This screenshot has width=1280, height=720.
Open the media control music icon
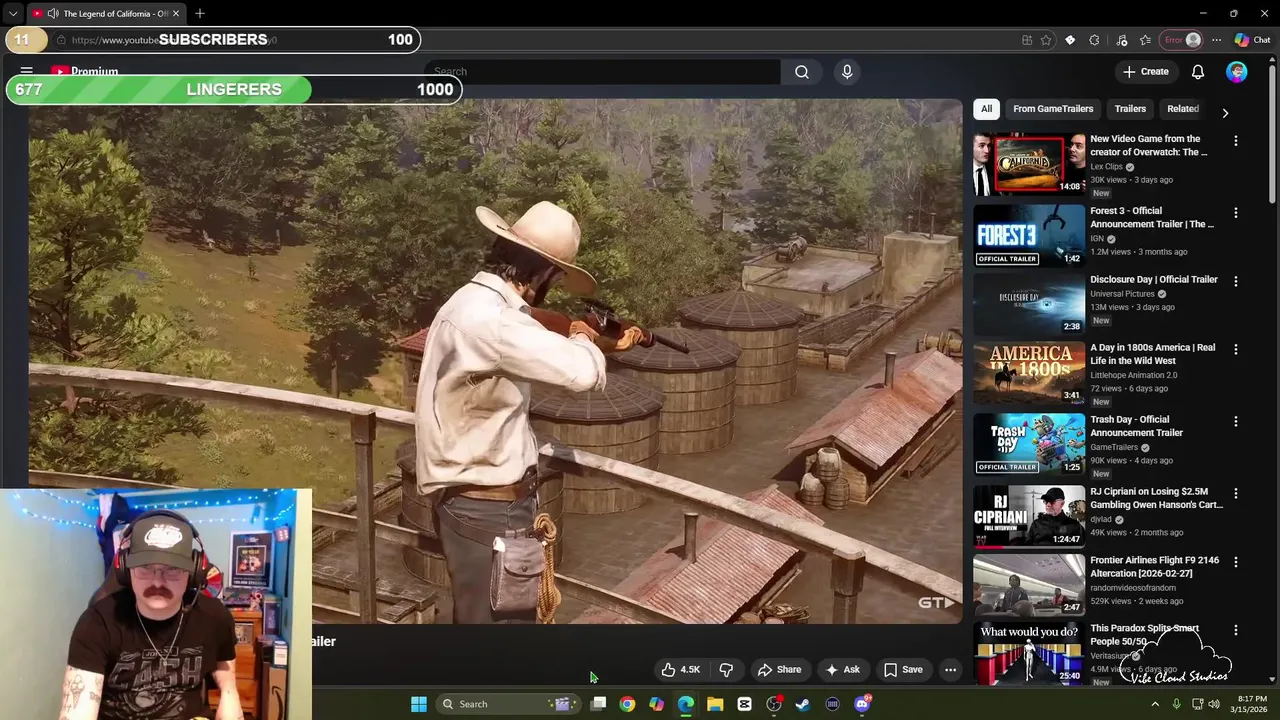point(1121,40)
